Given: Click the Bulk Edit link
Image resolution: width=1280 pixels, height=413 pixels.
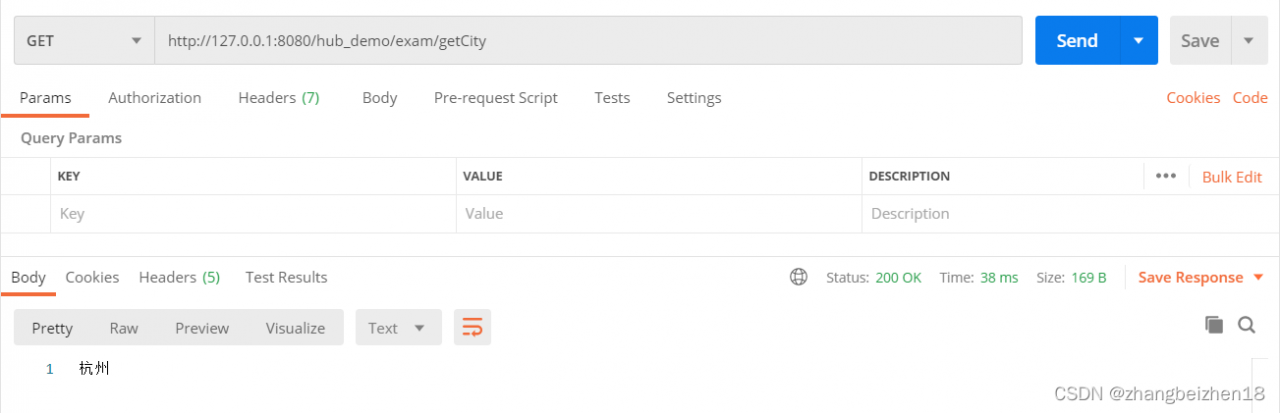Looking at the screenshot, I should [1232, 177].
